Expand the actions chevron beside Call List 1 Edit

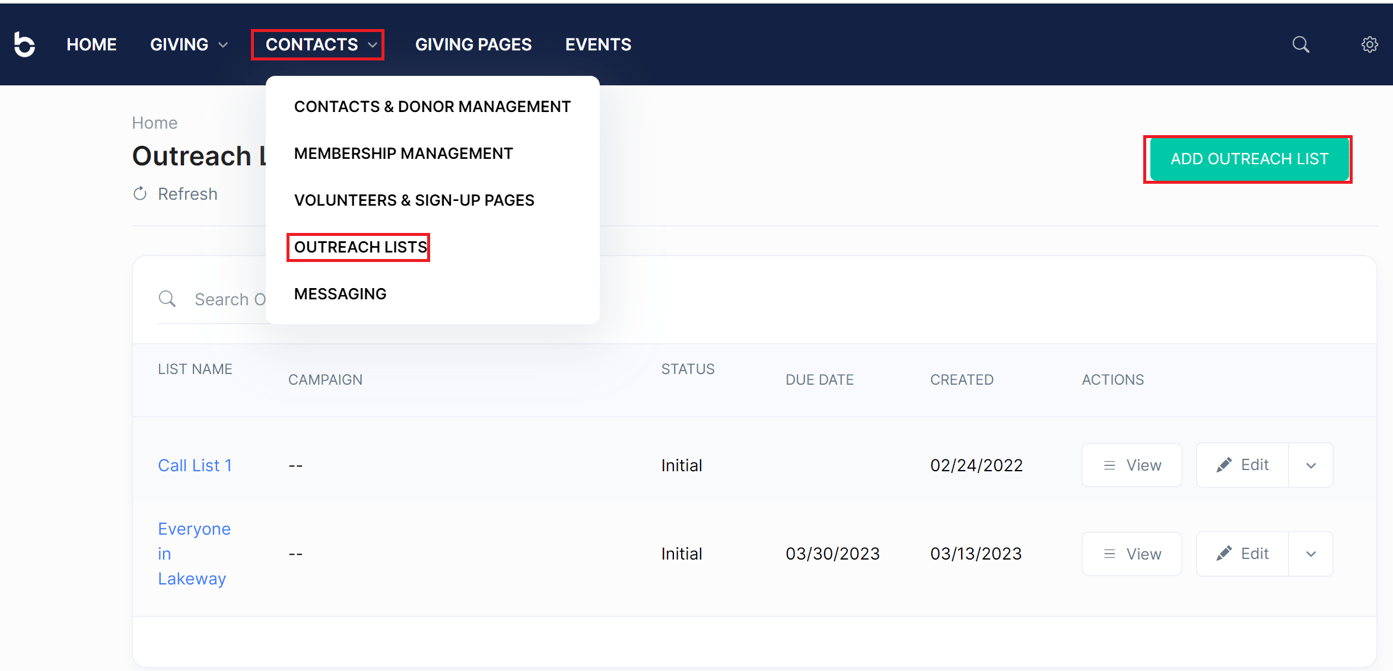tap(1310, 464)
